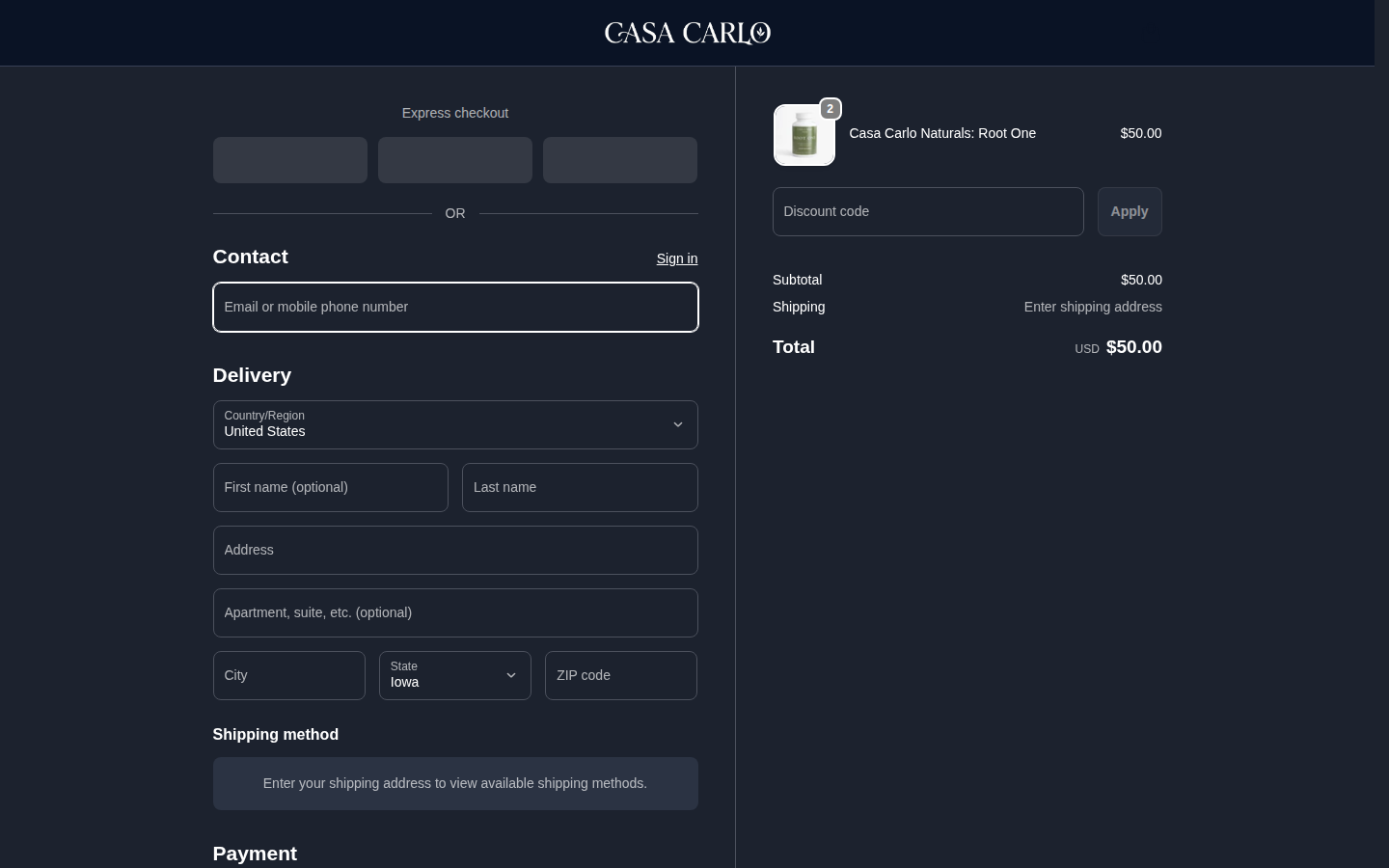1389x868 pixels.
Task: Click the Total label
Action: pos(794,347)
